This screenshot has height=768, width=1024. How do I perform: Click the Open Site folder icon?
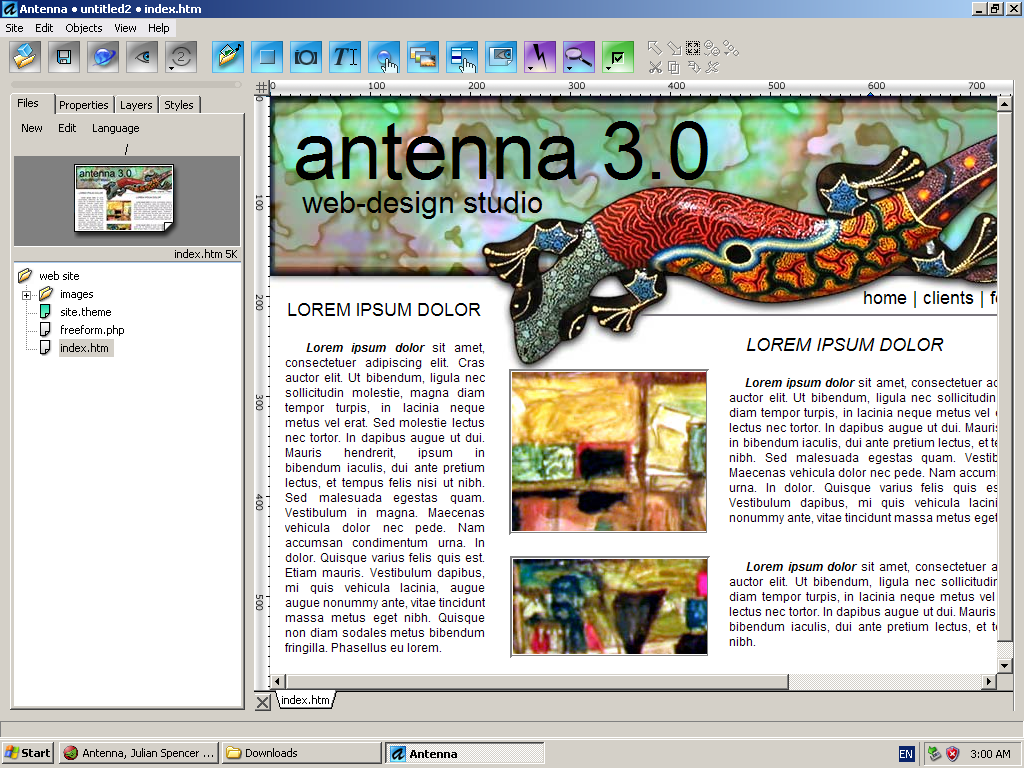tap(25, 56)
